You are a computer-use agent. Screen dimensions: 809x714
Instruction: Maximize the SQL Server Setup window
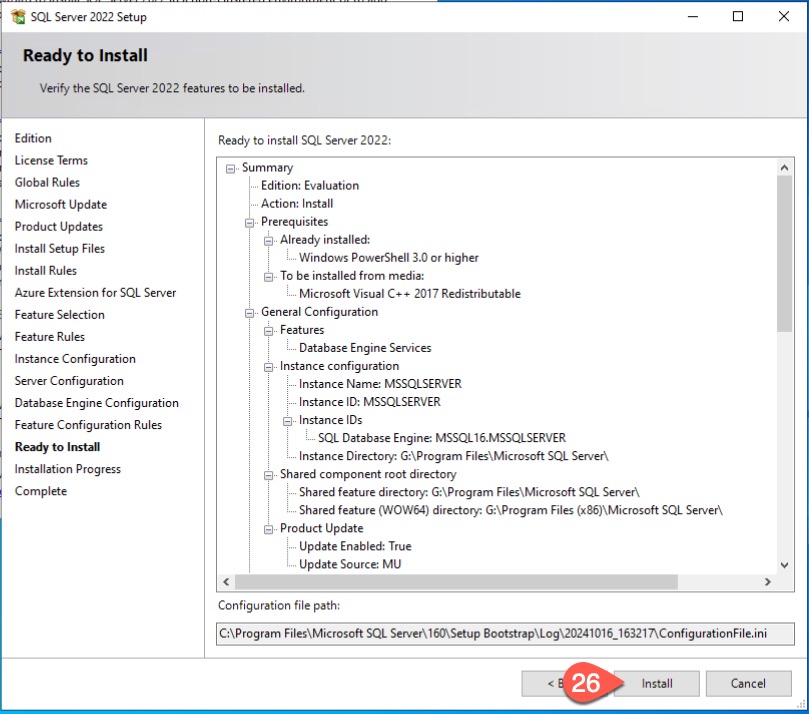[738, 17]
